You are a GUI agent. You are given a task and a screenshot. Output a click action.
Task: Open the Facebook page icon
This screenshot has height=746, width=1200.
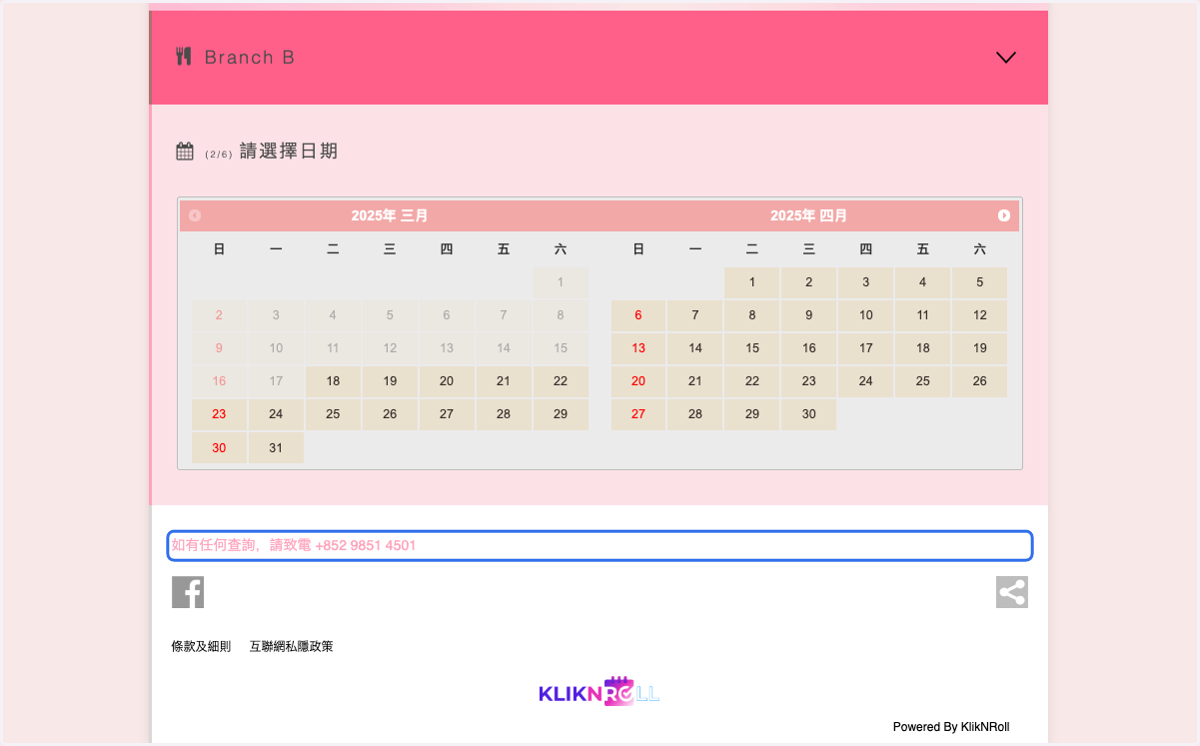[x=188, y=592]
